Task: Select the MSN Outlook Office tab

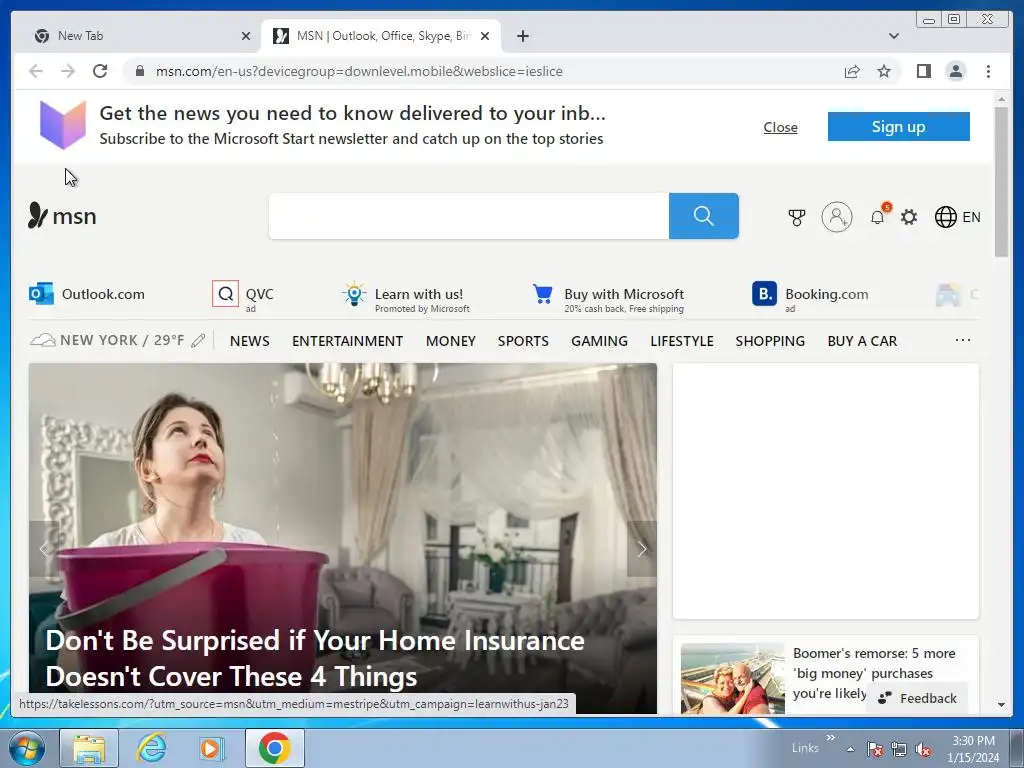Action: (x=381, y=36)
